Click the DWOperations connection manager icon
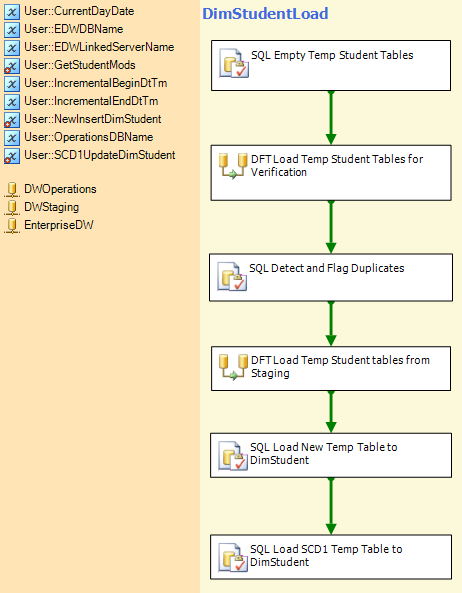The image size is (462, 593). point(12,189)
